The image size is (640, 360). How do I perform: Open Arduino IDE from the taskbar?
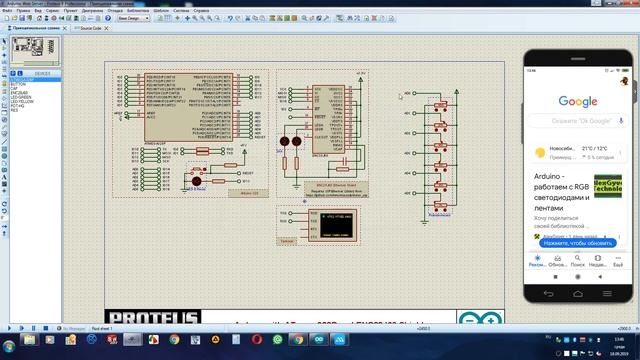click(x=319, y=339)
